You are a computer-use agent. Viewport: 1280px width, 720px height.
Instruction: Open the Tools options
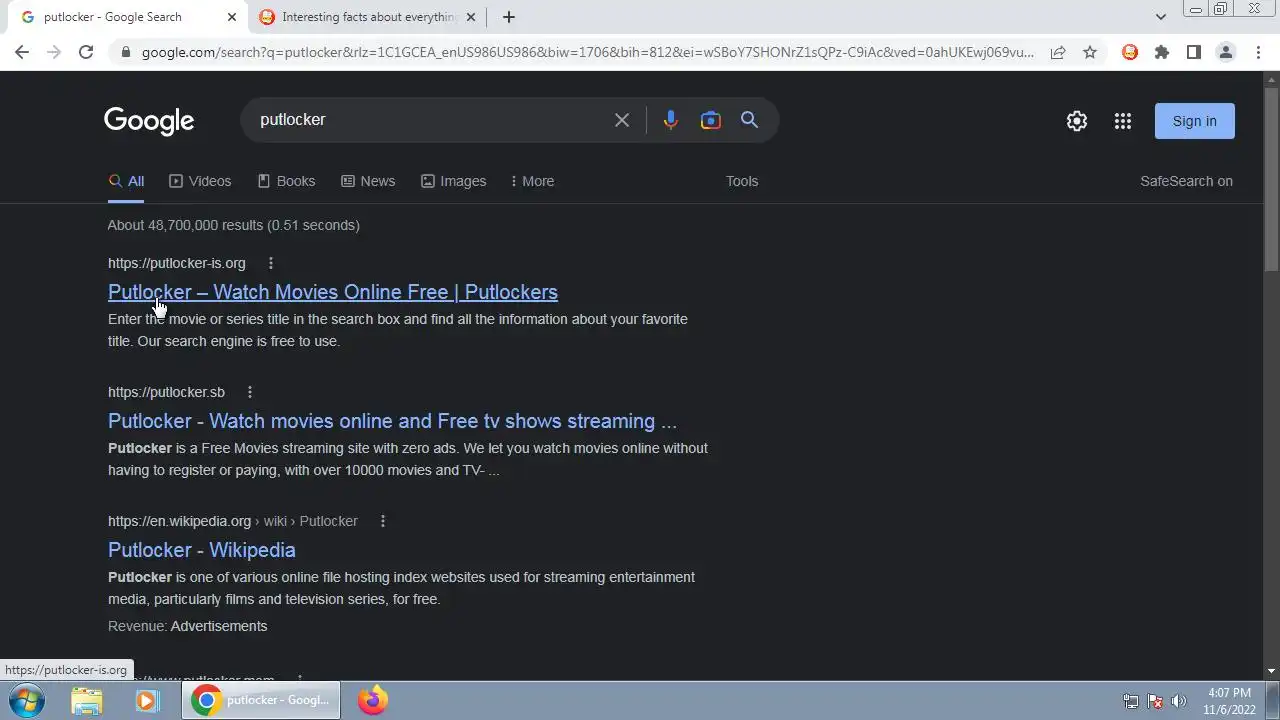pyautogui.click(x=742, y=181)
